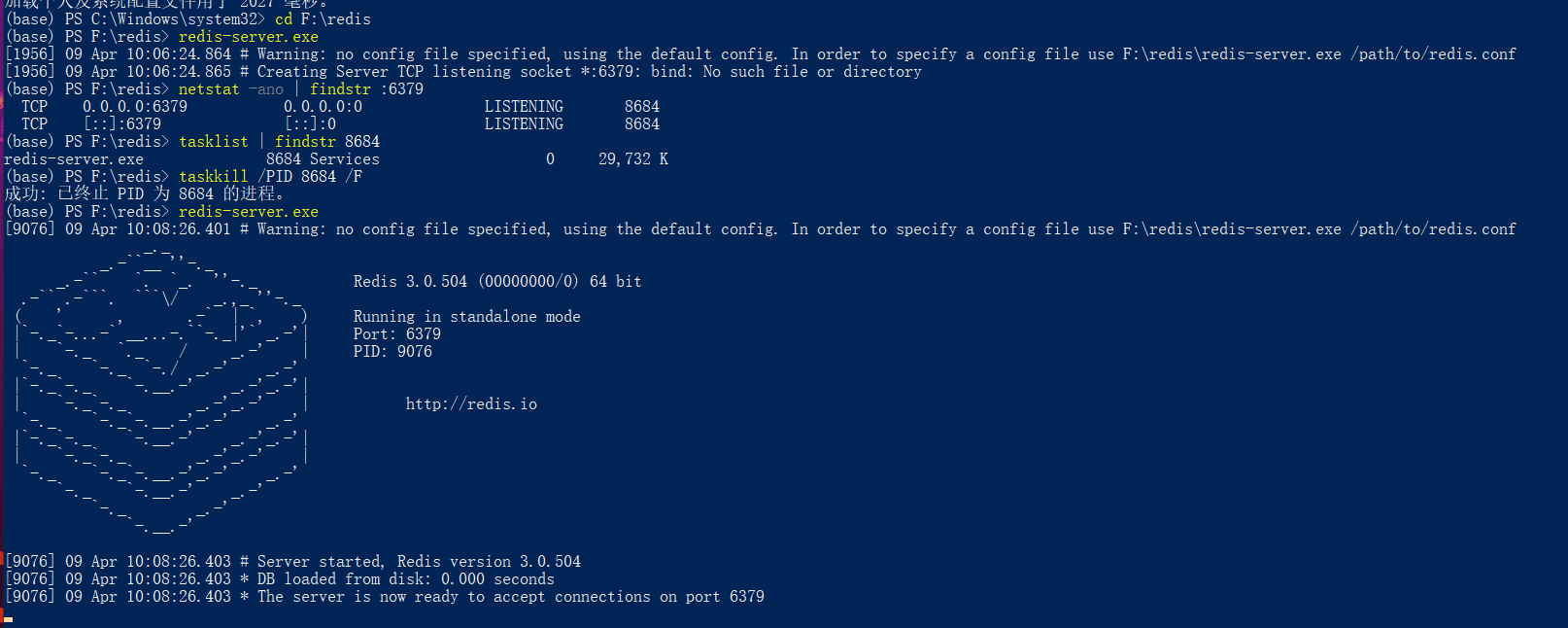Click the Redis ASCII art logo

pyautogui.click(x=161, y=392)
